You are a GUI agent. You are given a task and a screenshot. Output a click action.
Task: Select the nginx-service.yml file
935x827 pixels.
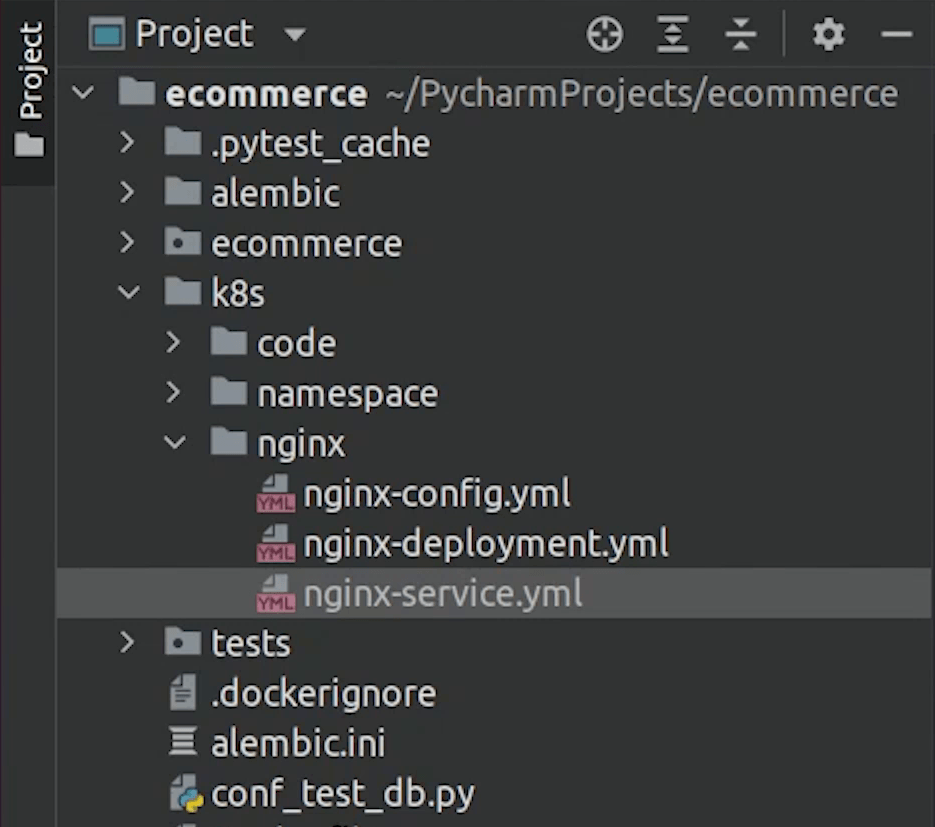pos(442,594)
